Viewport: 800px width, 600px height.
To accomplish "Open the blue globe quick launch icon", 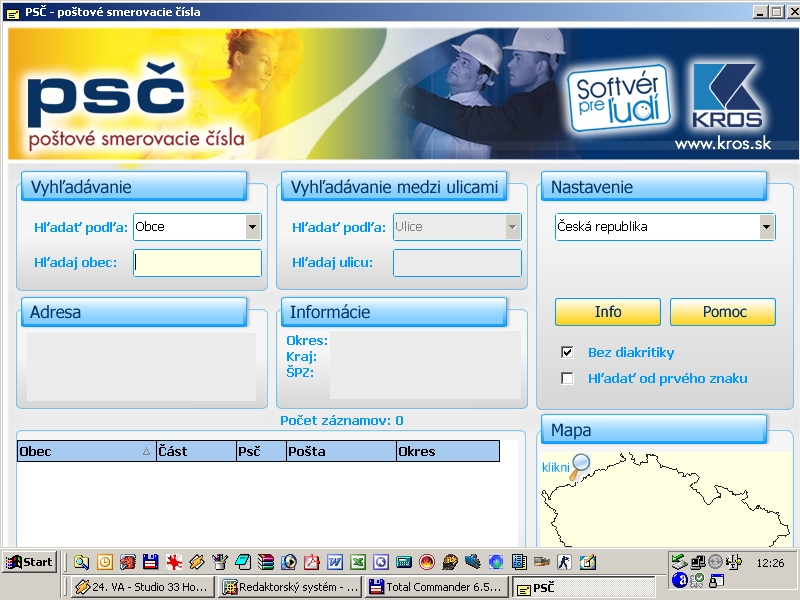I will (x=496, y=562).
